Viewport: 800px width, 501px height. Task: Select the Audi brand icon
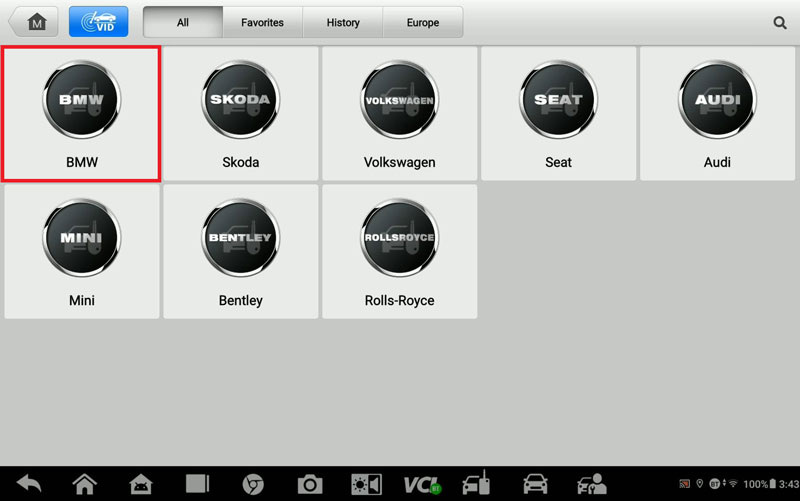(x=717, y=99)
